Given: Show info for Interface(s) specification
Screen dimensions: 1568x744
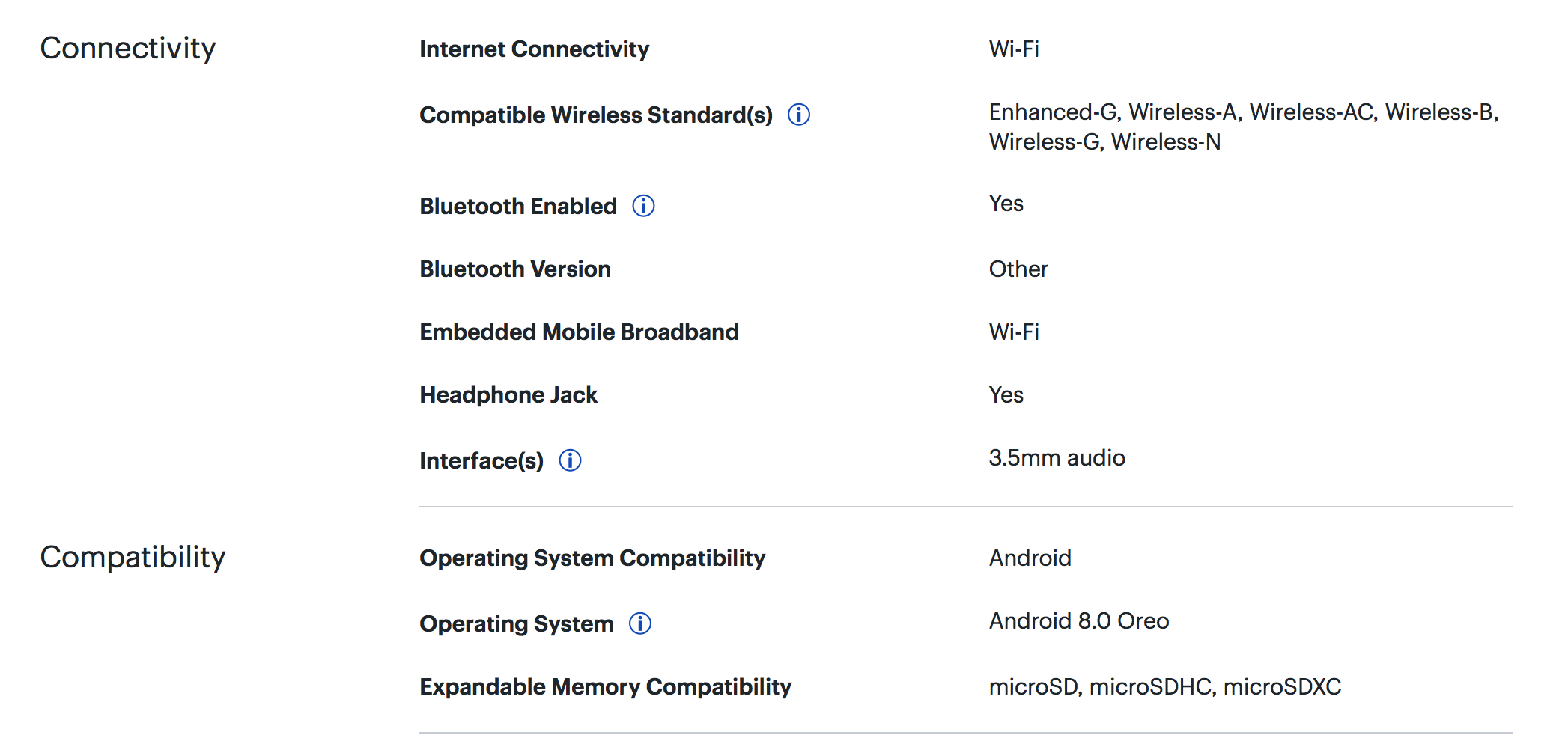Looking at the screenshot, I should [x=570, y=460].
